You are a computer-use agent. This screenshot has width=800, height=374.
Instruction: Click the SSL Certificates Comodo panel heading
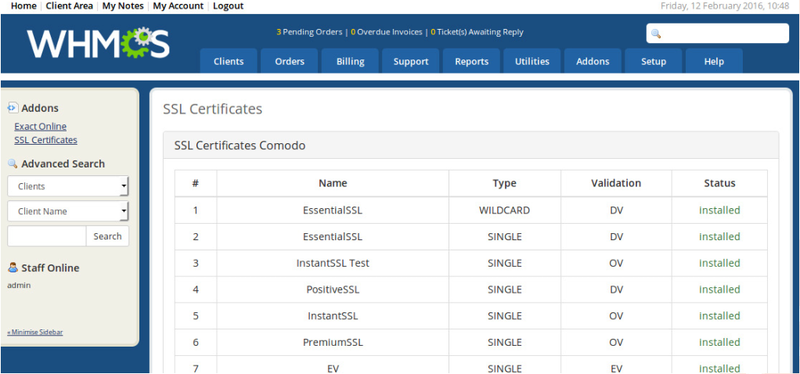[240, 146]
